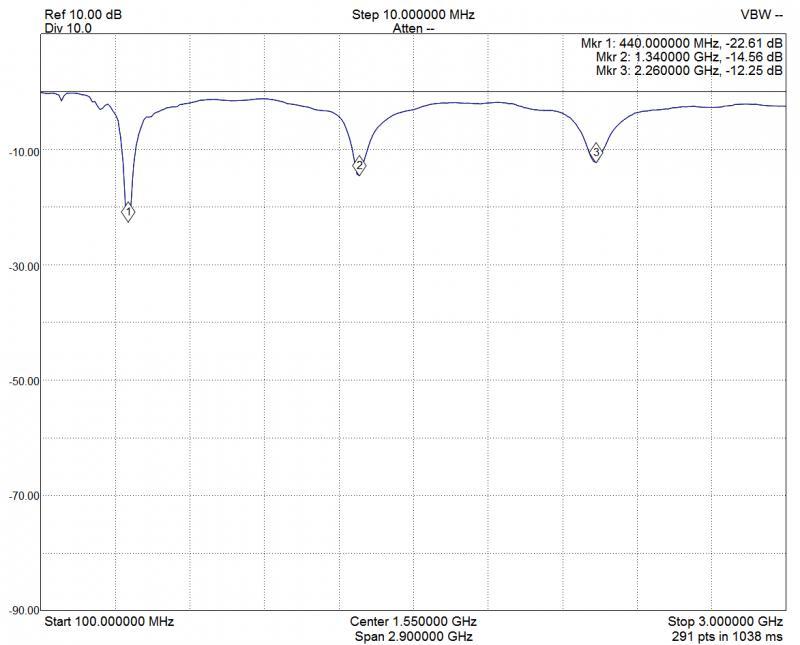Select marker 2 diamond on the trace
This screenshot has height=645, width=800.
(359, 167)
